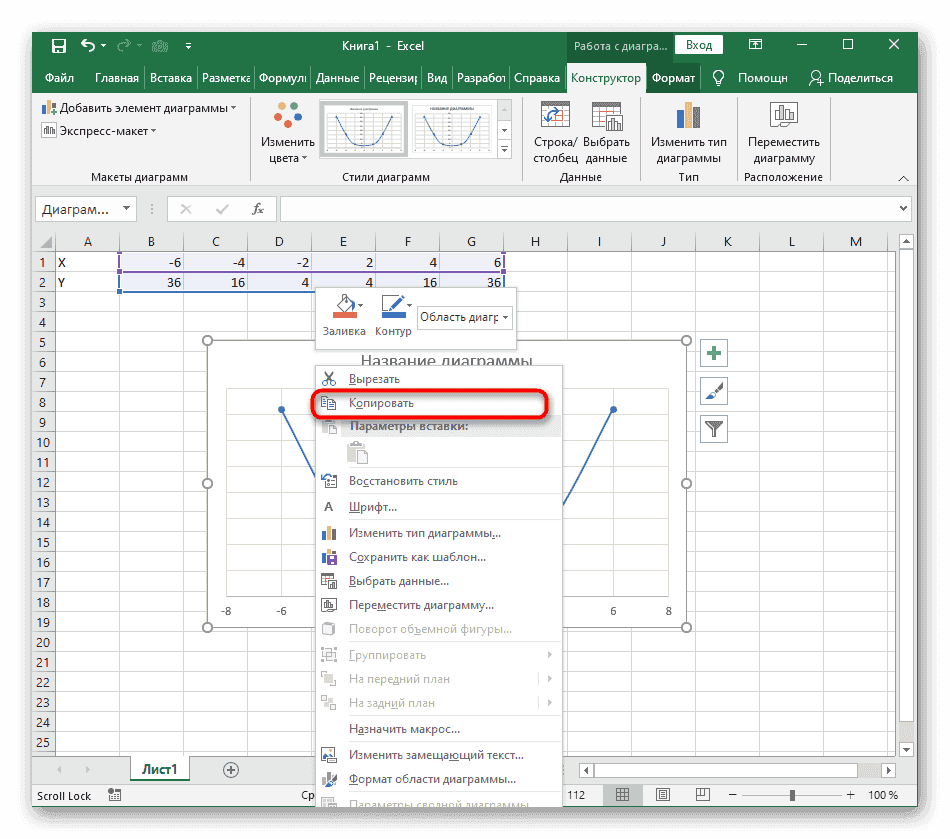Expand the Добавить элемент диаграммы dropdown
The image size is (950, 839).
140,108
